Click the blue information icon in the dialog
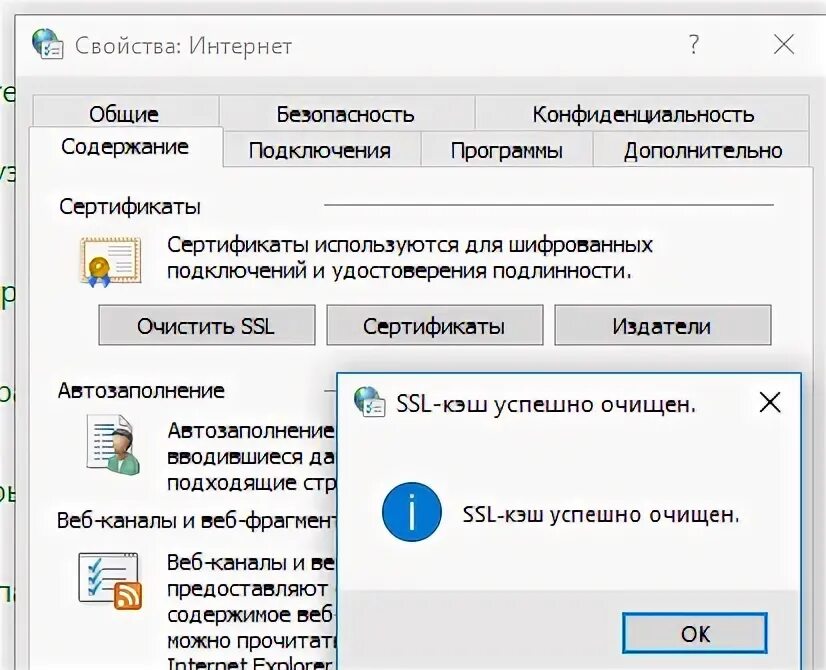The height and width of the screenshot is (670, 826). 411,512
